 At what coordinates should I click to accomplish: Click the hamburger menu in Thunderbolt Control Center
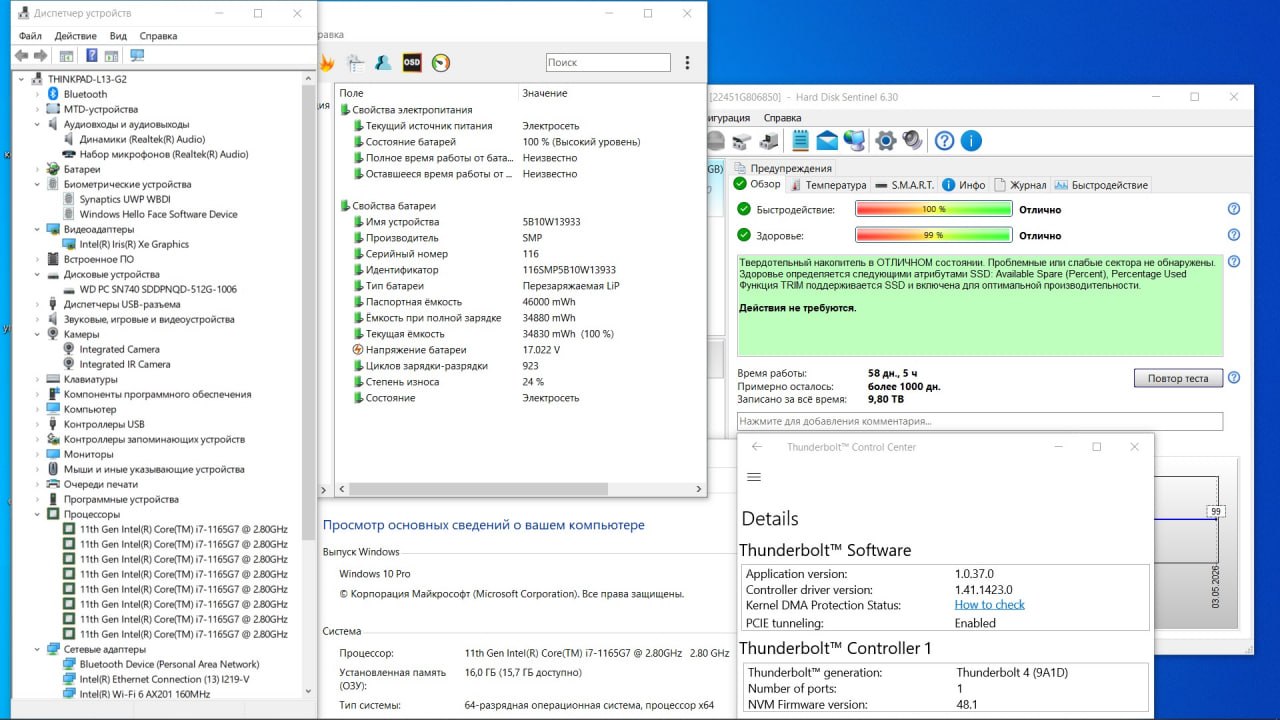pos(754,477)
